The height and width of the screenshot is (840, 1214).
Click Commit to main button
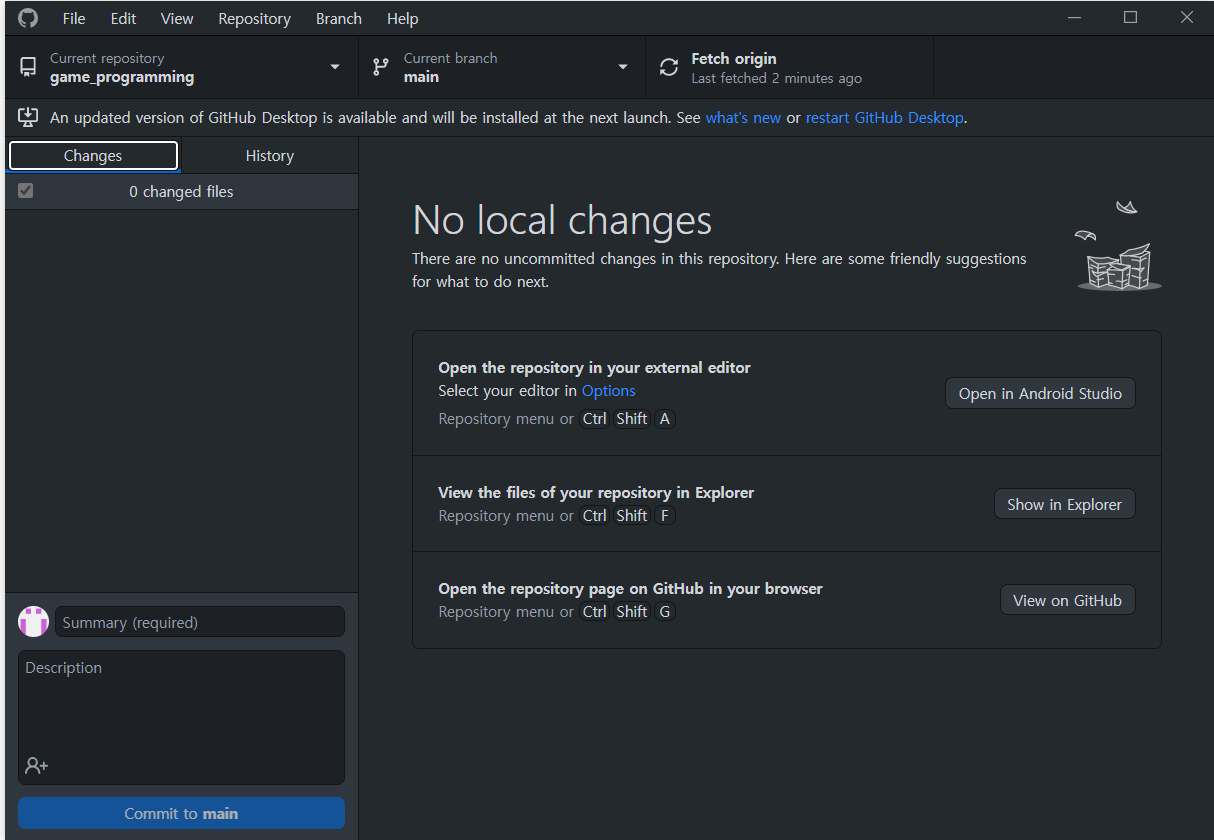coord(181,813)
